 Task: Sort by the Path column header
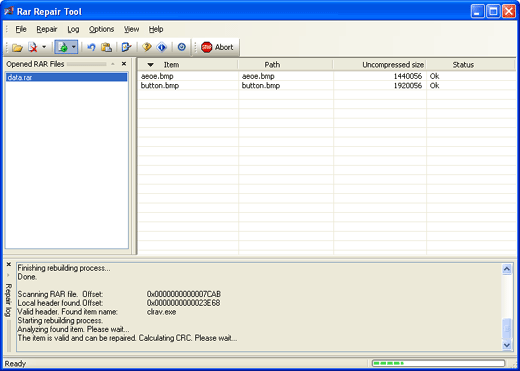click(x=285, y=65)
